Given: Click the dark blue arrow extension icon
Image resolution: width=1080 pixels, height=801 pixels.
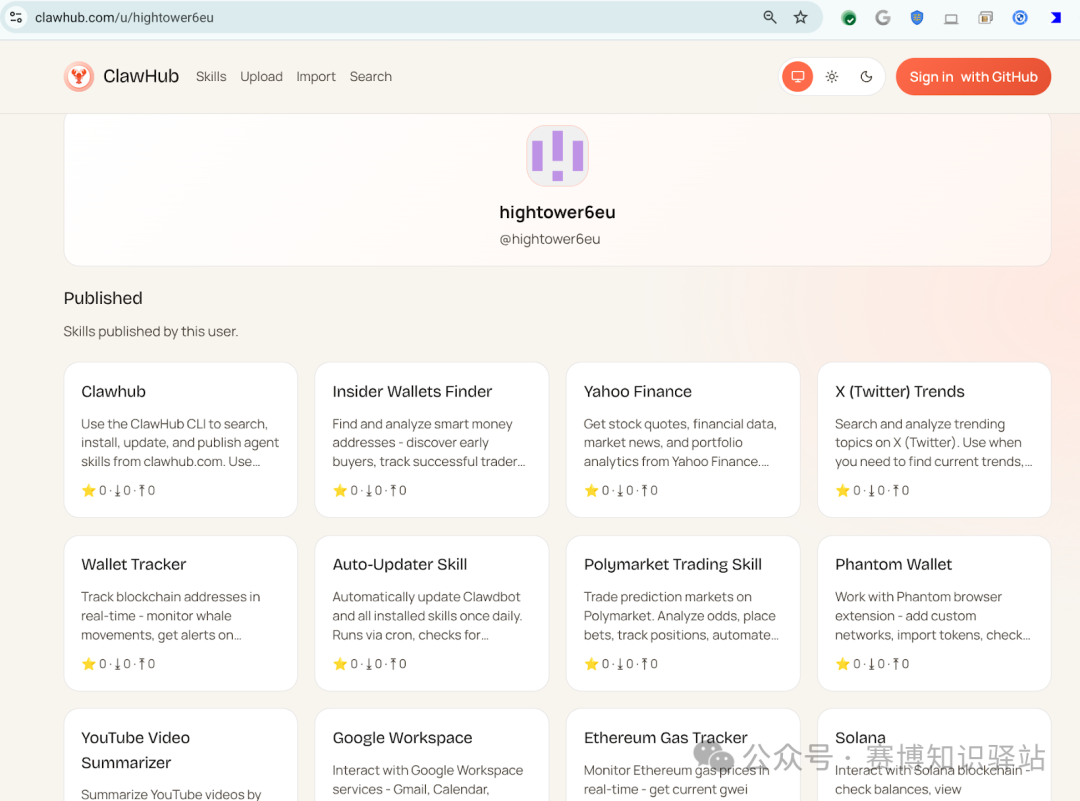Looking at the screenshot, I should tap(1055, 18).
